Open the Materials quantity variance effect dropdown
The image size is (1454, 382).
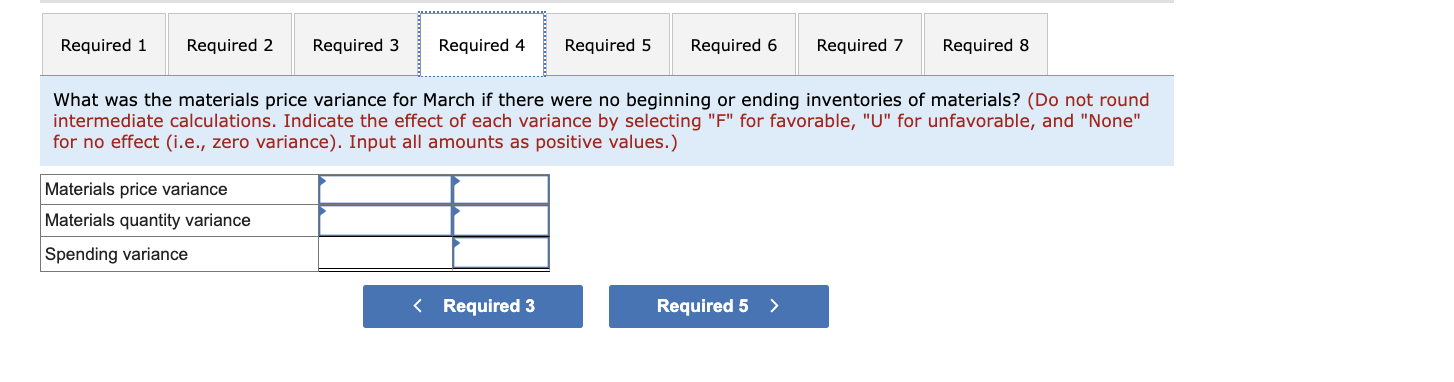(x=501, y=220)
